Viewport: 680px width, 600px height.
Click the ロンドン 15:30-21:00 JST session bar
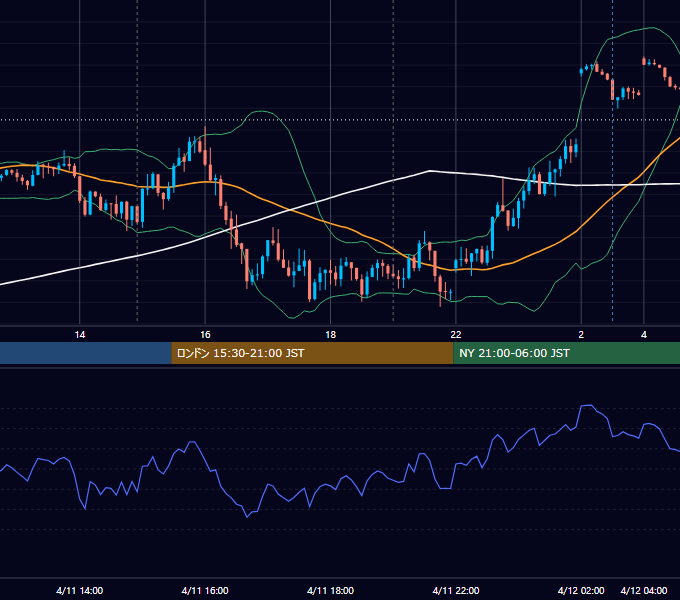pos(312,353)
